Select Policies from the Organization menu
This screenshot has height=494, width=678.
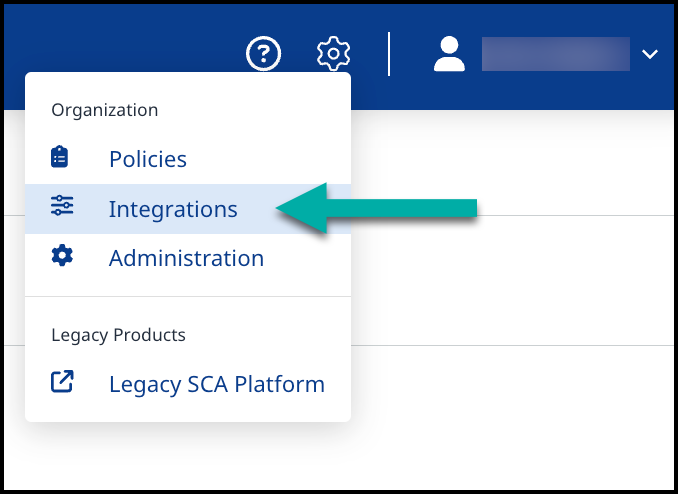click(148, 159)
